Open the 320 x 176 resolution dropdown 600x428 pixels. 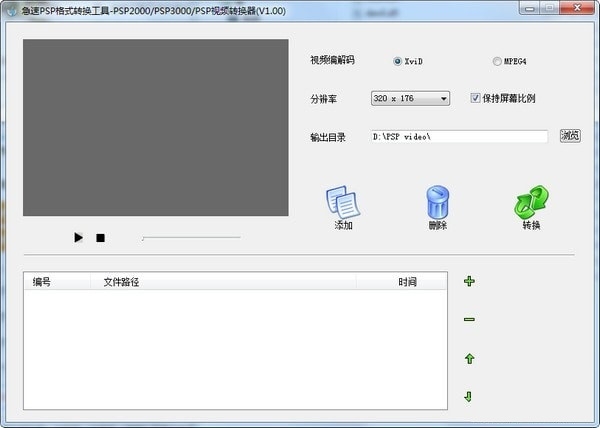(x=410, y=98)
